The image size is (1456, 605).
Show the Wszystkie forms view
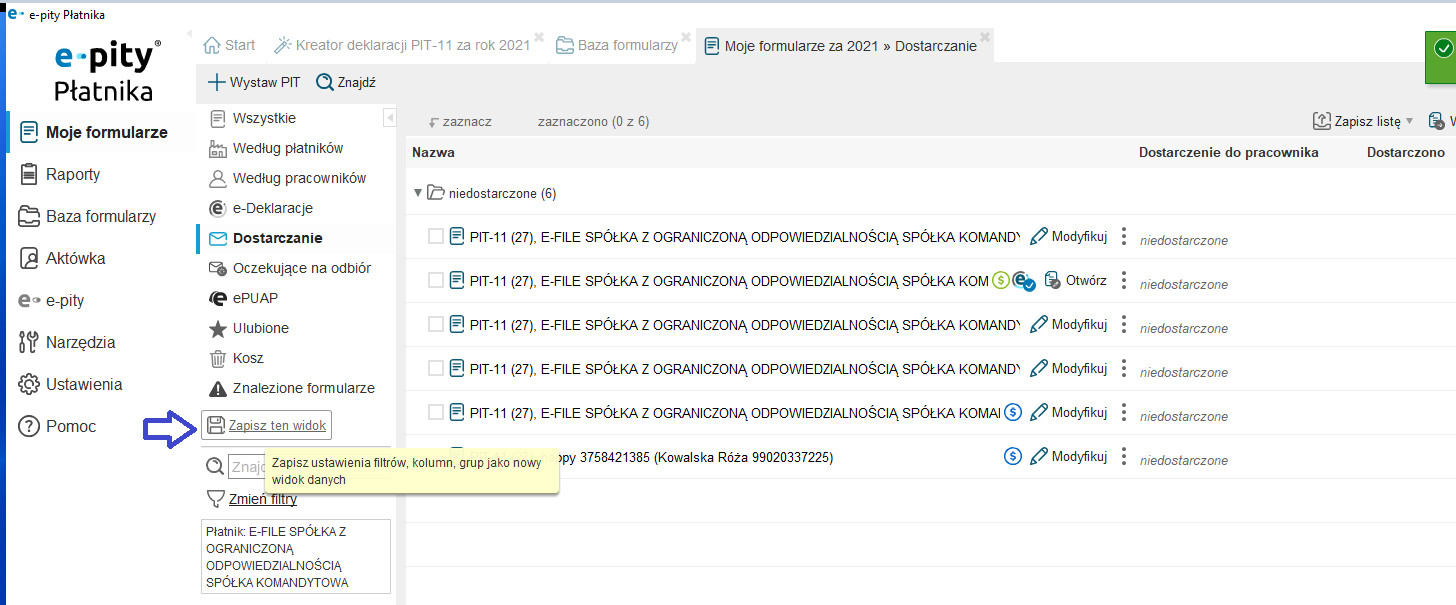click(253, 118)
